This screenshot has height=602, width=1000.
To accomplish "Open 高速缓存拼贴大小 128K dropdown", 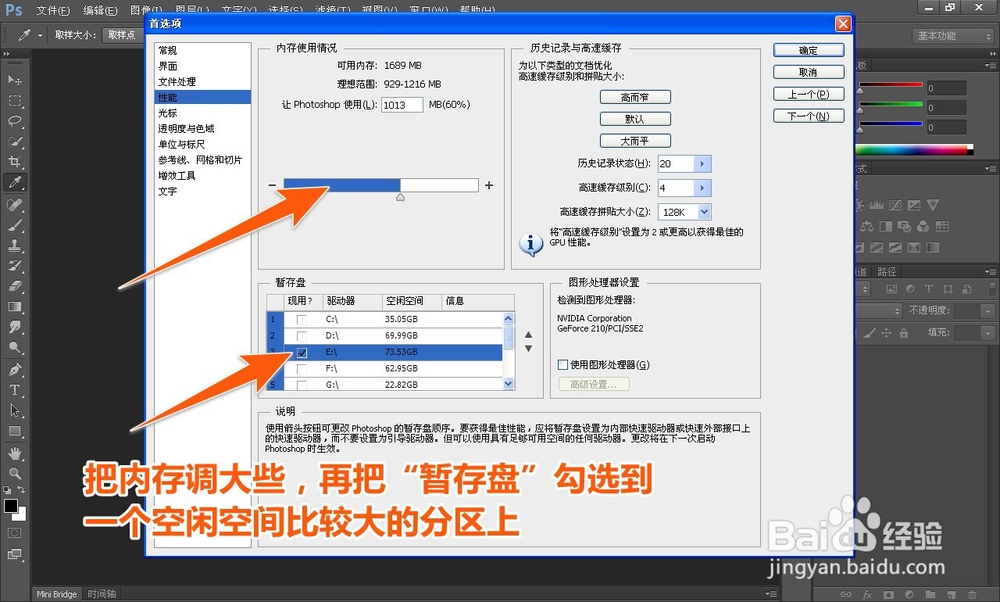I will click(x=704, y=212).
